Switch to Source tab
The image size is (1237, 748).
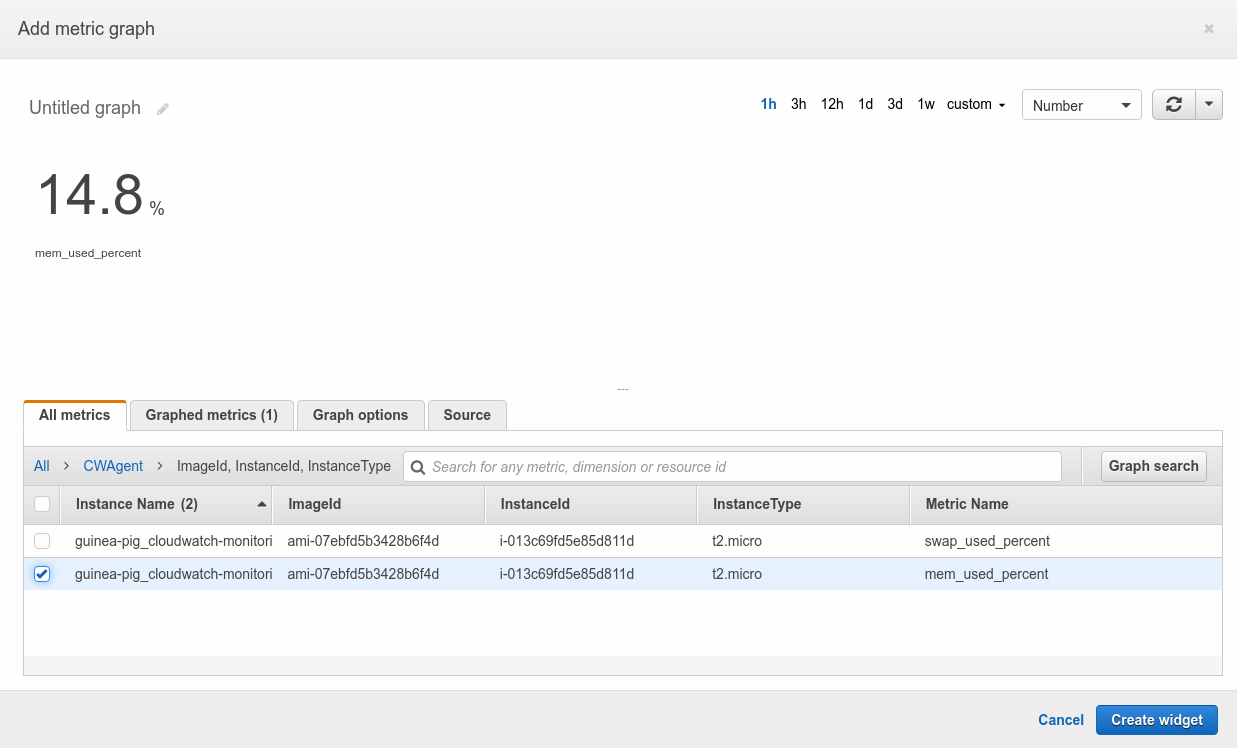click(467, 415)
